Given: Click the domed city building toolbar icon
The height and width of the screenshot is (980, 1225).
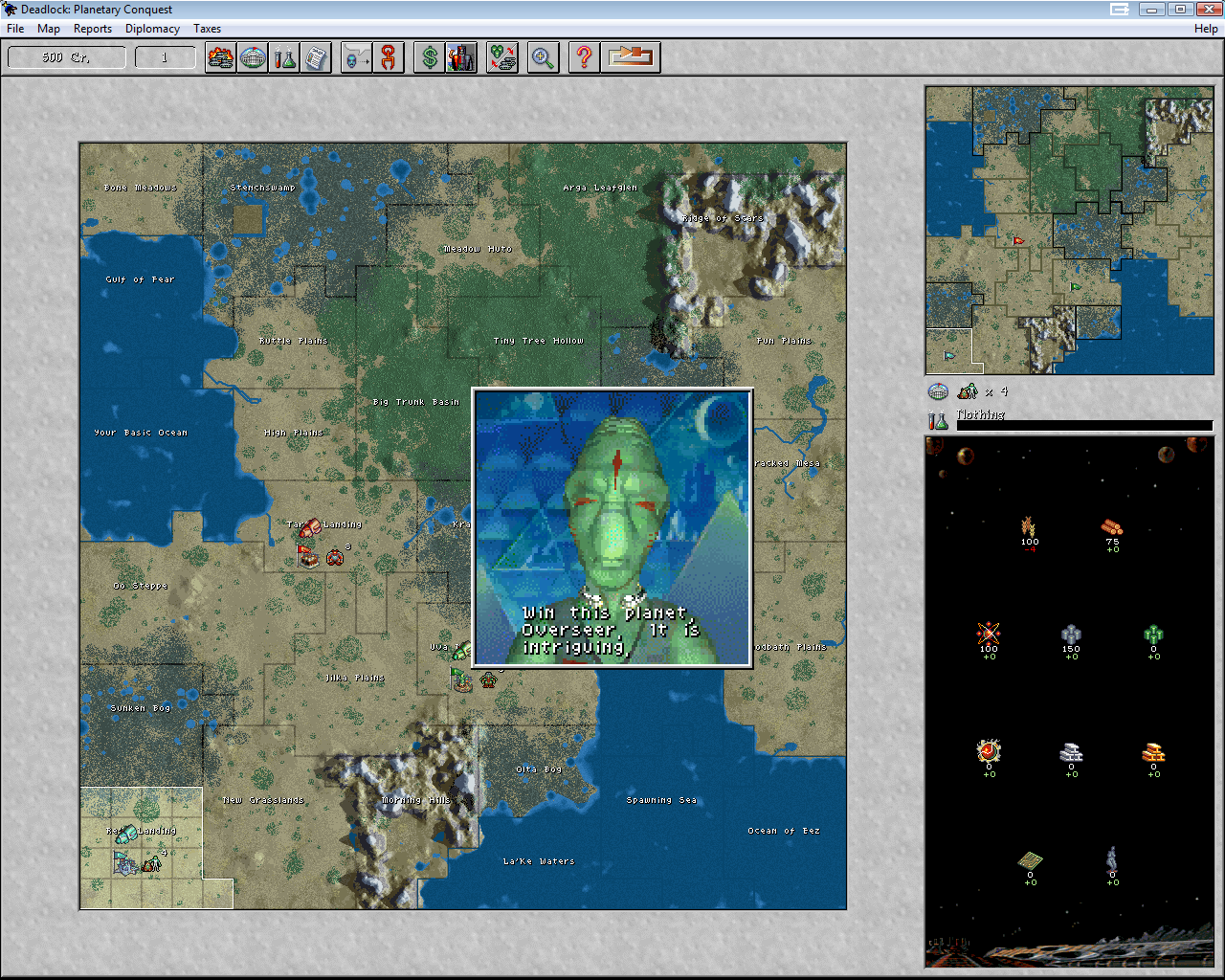Looking at the screenshot, I should pyautogui.click(x=253, y=57).
